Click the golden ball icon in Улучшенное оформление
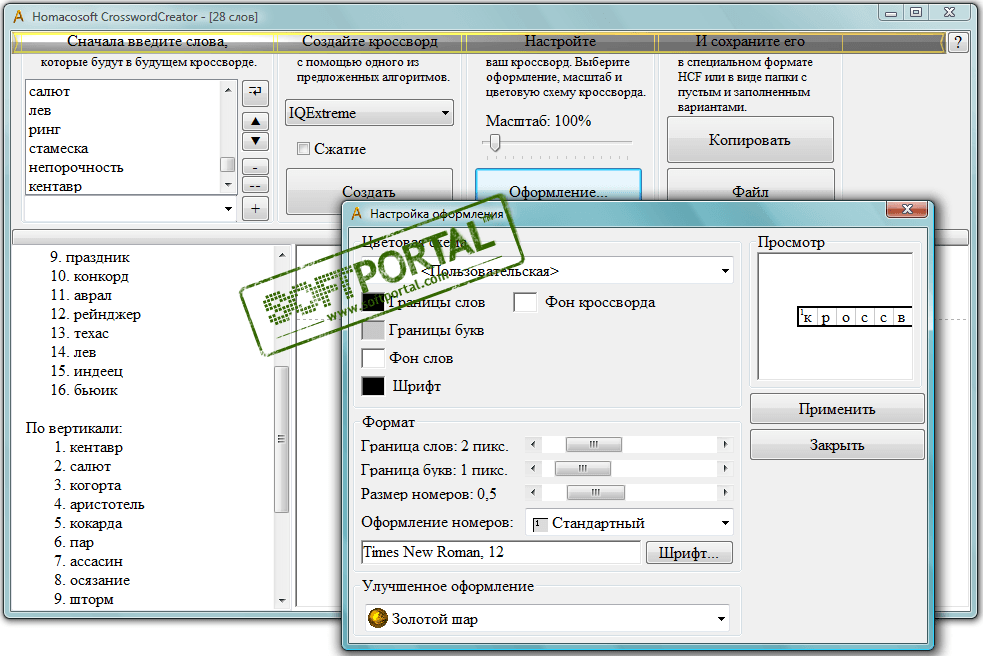This screenshot has height=656, width=983. pyautogui.click(x=377, y=618)
